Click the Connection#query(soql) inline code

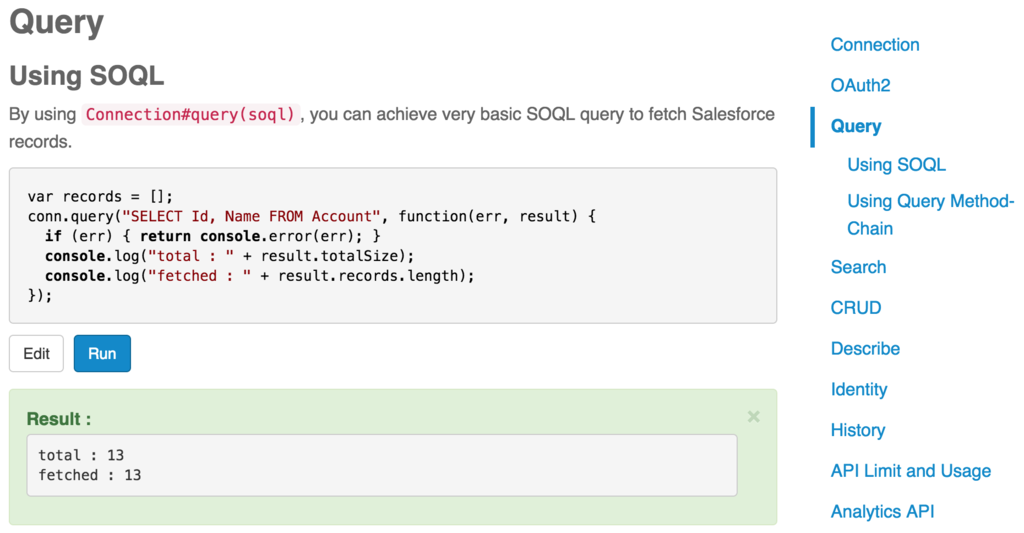(x=190, y=114)
